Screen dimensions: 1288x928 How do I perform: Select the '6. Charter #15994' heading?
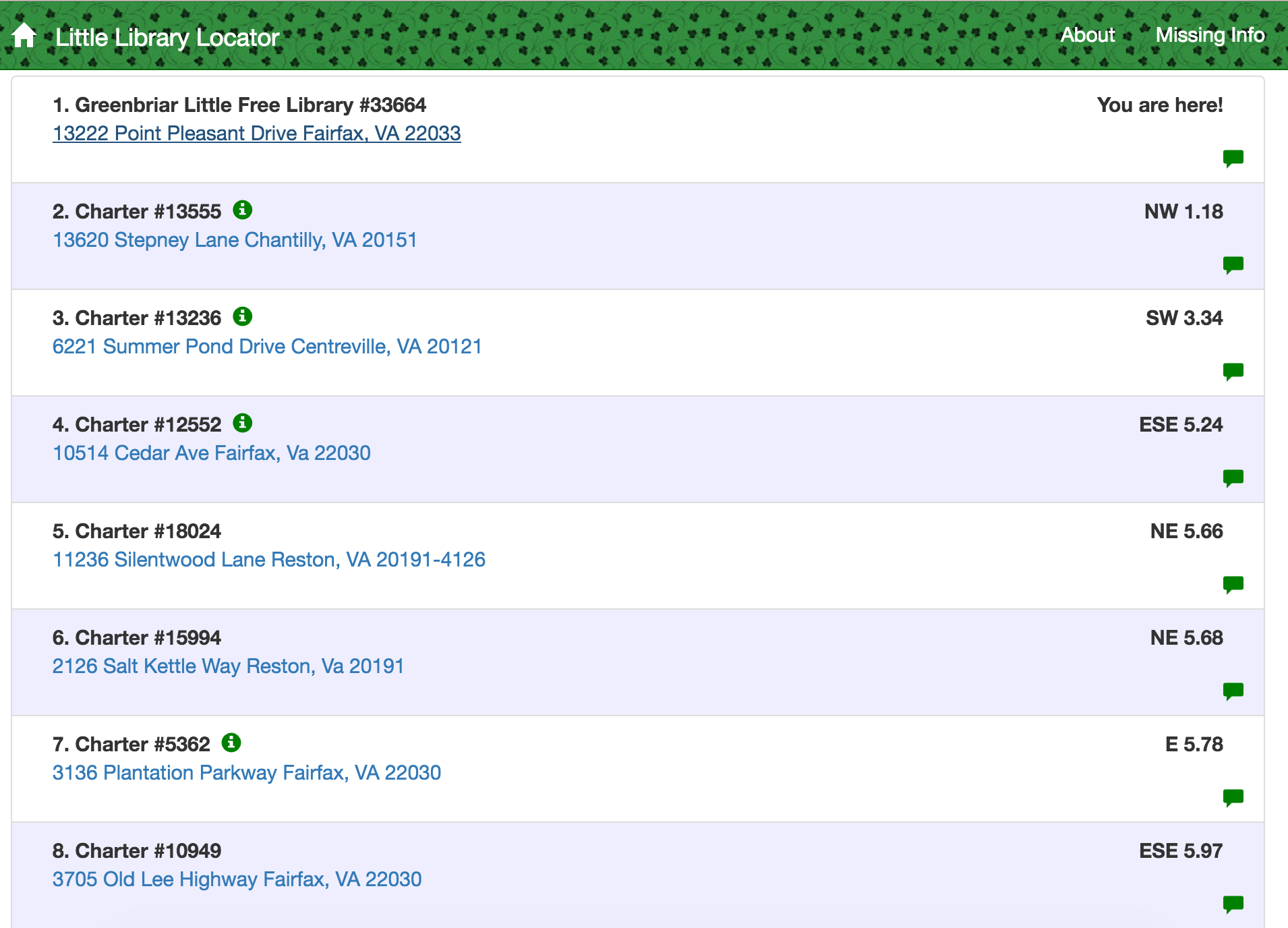point(137,638)
